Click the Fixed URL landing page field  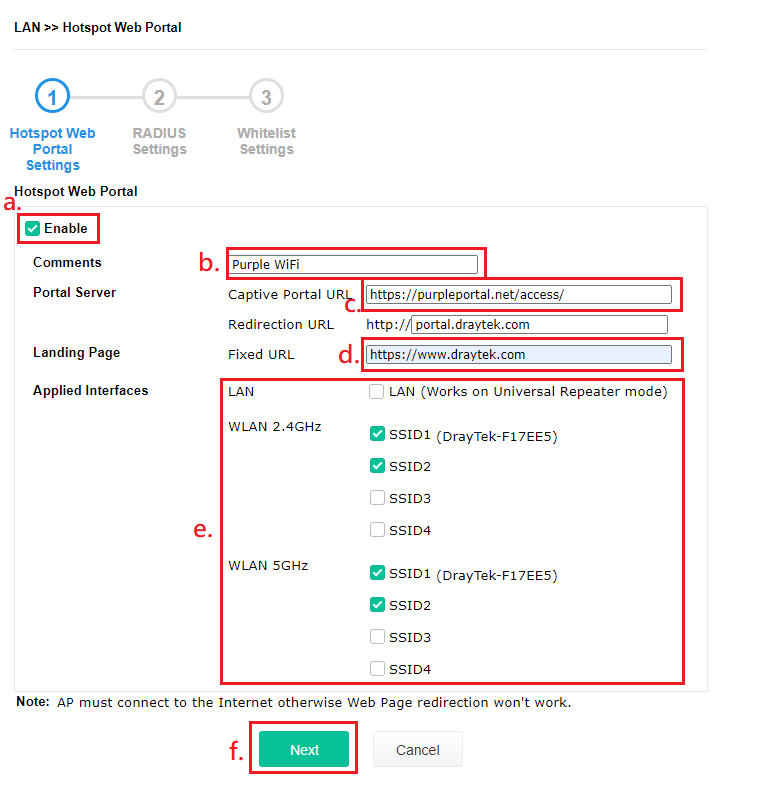[x=519, y=355]
